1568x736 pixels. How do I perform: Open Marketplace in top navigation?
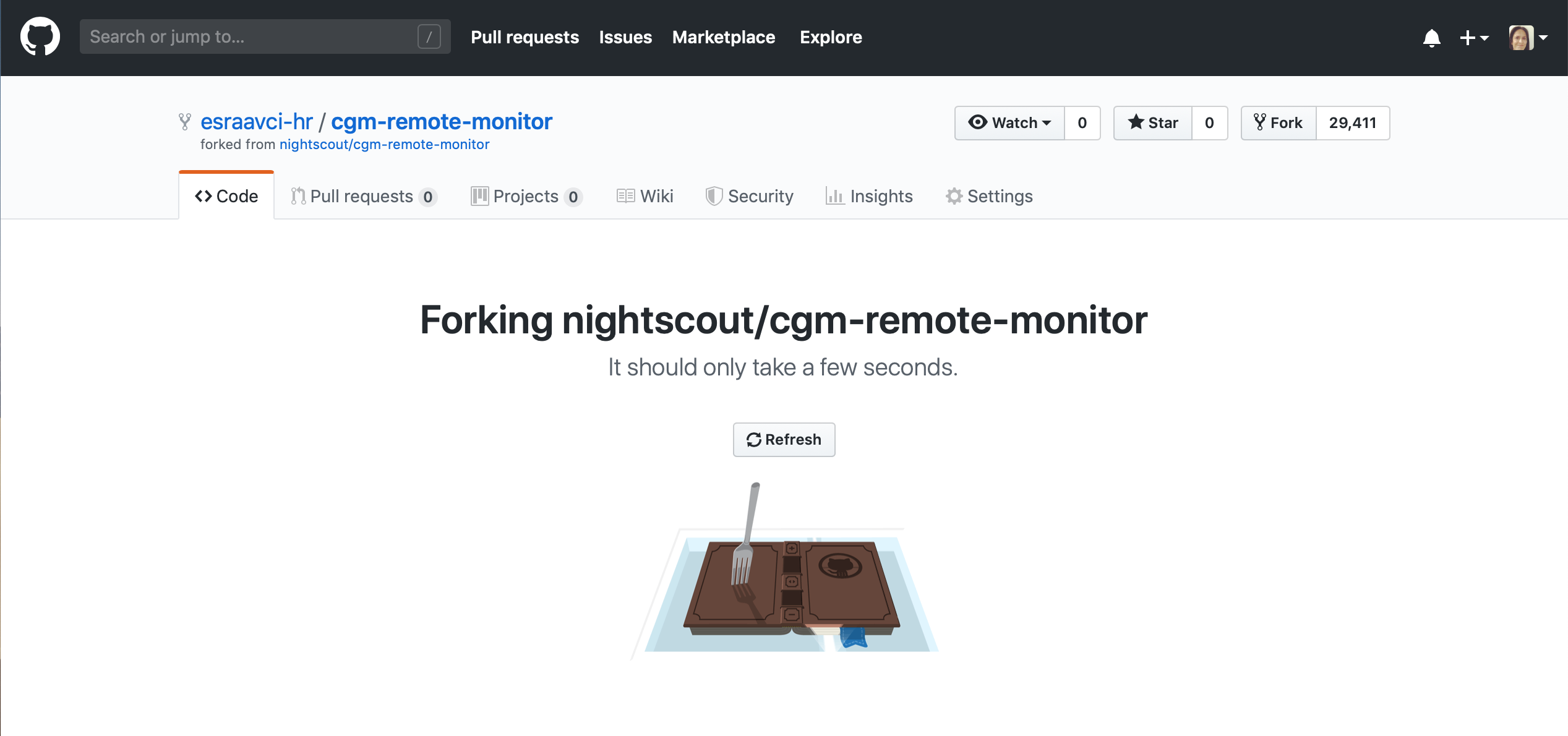pyautogui.click(x=723, y=37)
